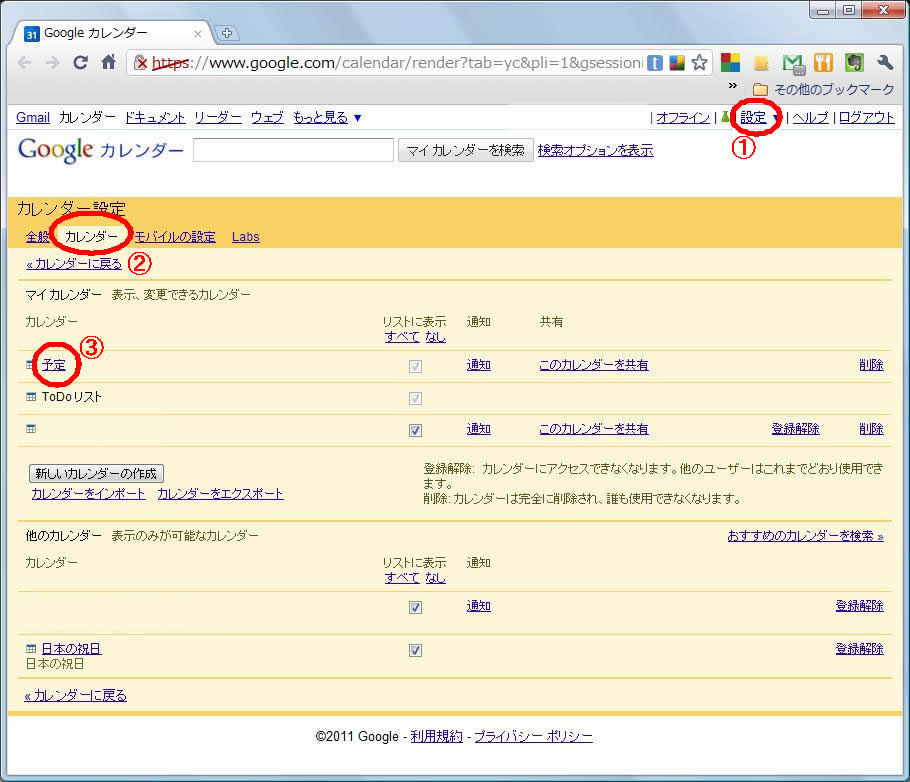The height and width of the screenshot is (782, 910).
Task: Click なし under Other Calendars list
Action: pyautogui.click(x=435, y=578)
